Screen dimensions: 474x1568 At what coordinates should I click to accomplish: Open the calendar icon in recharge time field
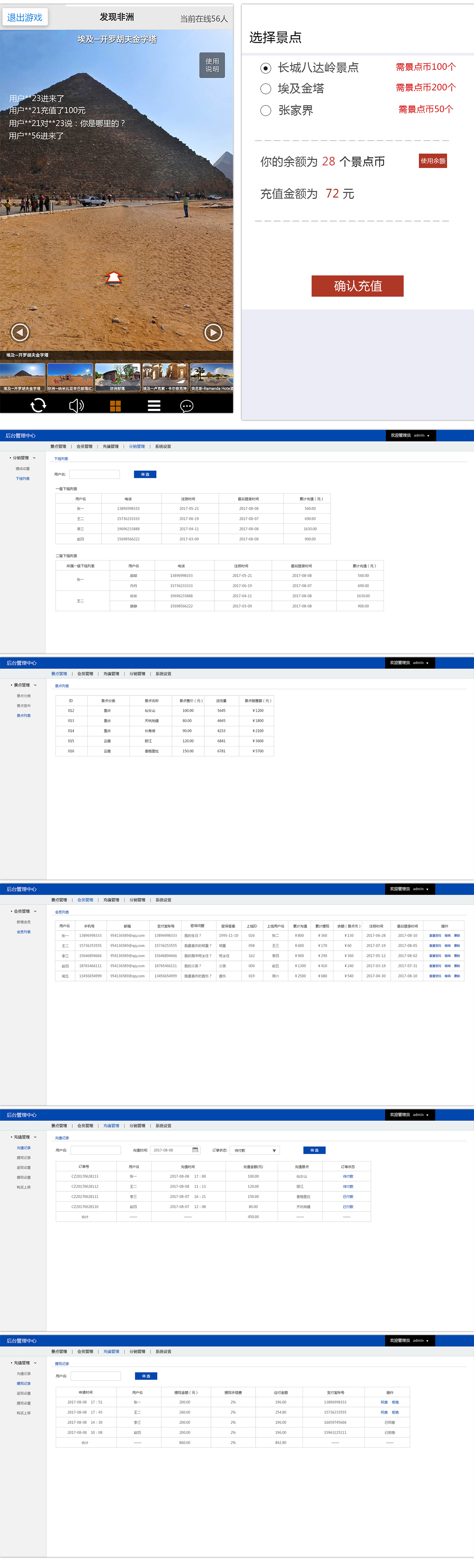coord(195,1150)
